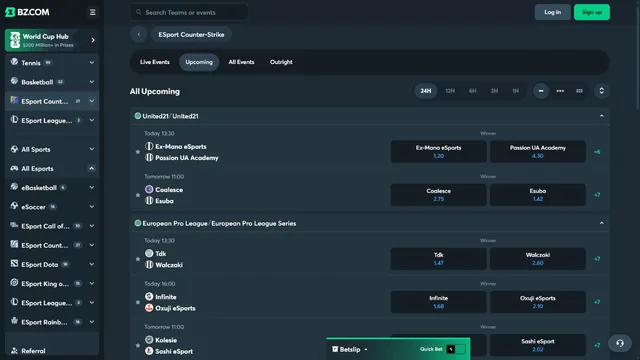Viewport: 640px width, 360px height.
Task: Click the All Esports gamepad icon
Action: pyautogui.click(x=14, y=168)
